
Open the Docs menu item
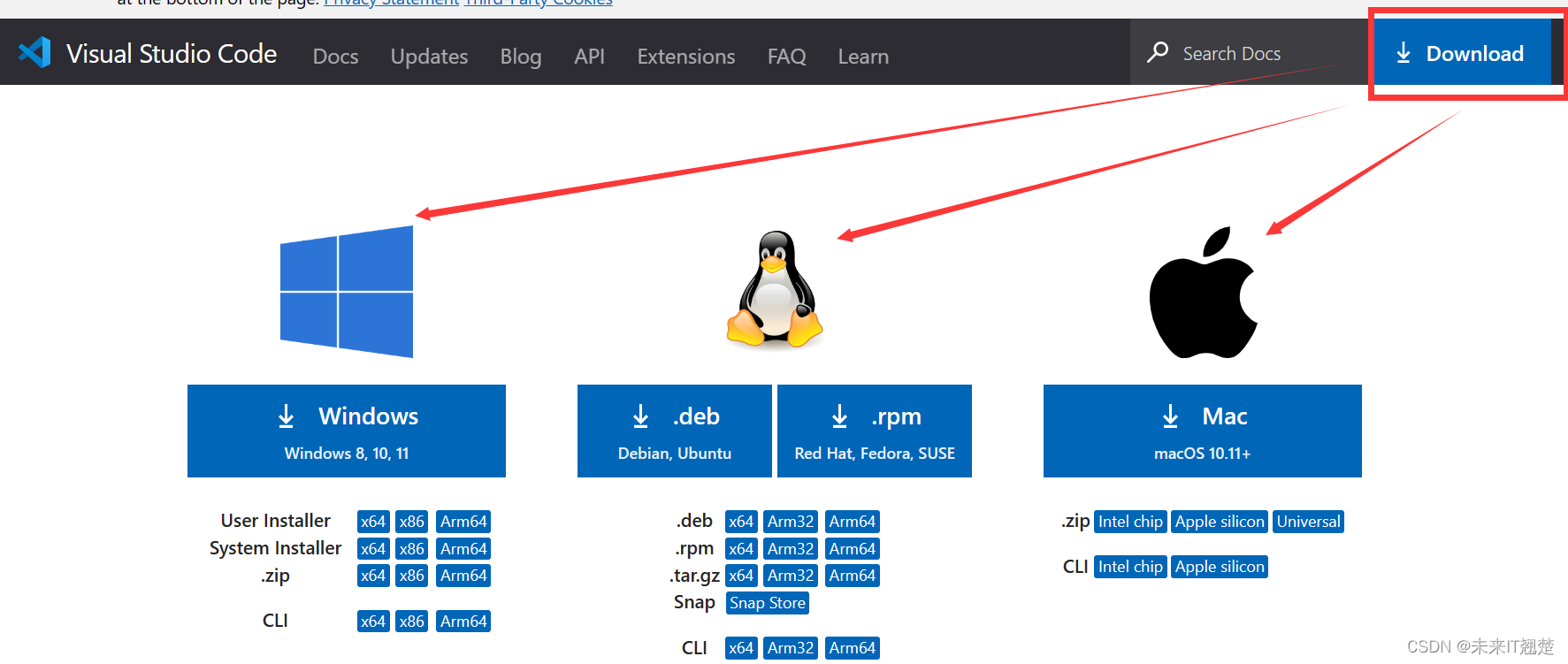click(336, 57)
